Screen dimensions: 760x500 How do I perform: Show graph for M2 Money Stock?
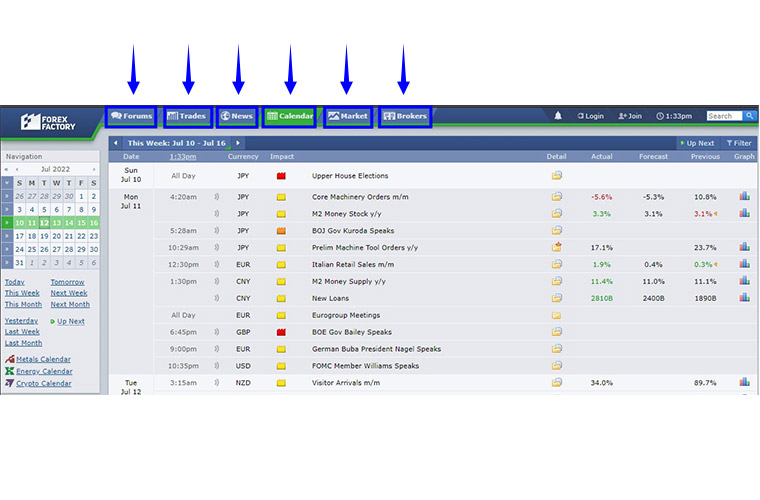pos(744,213)
